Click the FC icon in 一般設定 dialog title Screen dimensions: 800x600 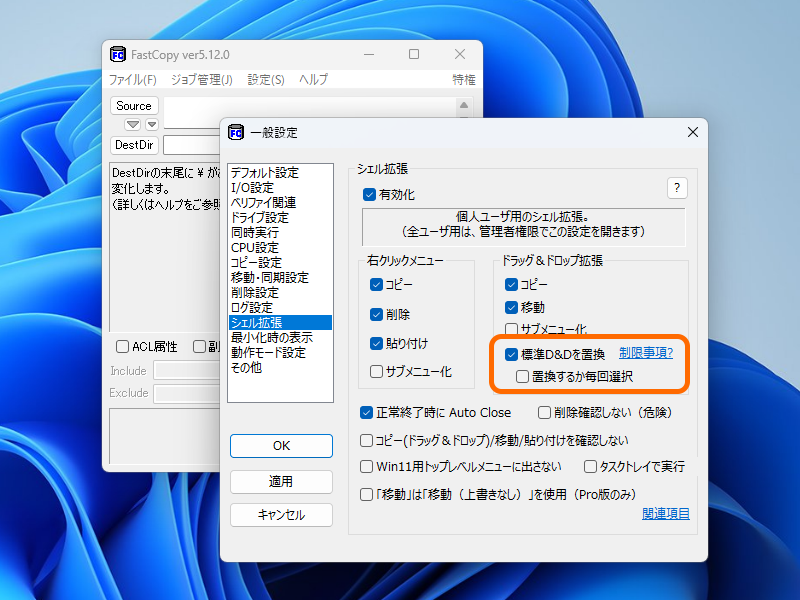pyautogui.click(x=236, y=132)
